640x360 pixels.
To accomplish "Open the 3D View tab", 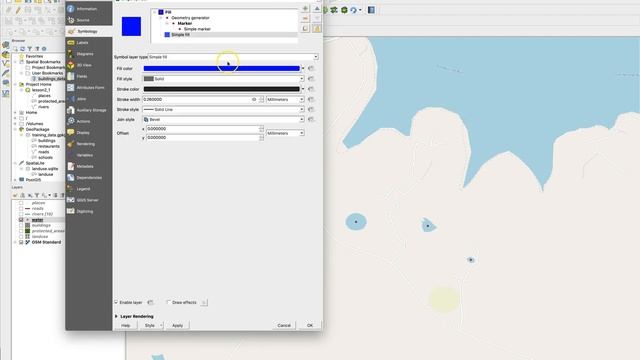I will point(88,65).
